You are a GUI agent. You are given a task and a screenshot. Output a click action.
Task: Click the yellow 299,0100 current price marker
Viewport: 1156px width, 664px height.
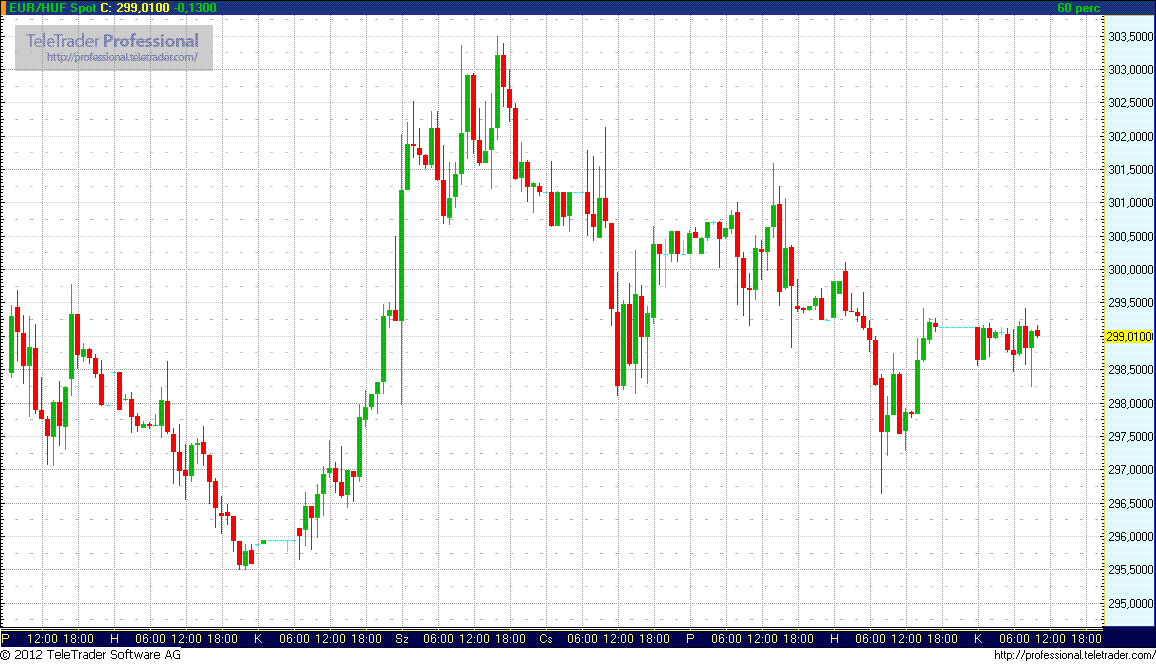click(1129, 337)
